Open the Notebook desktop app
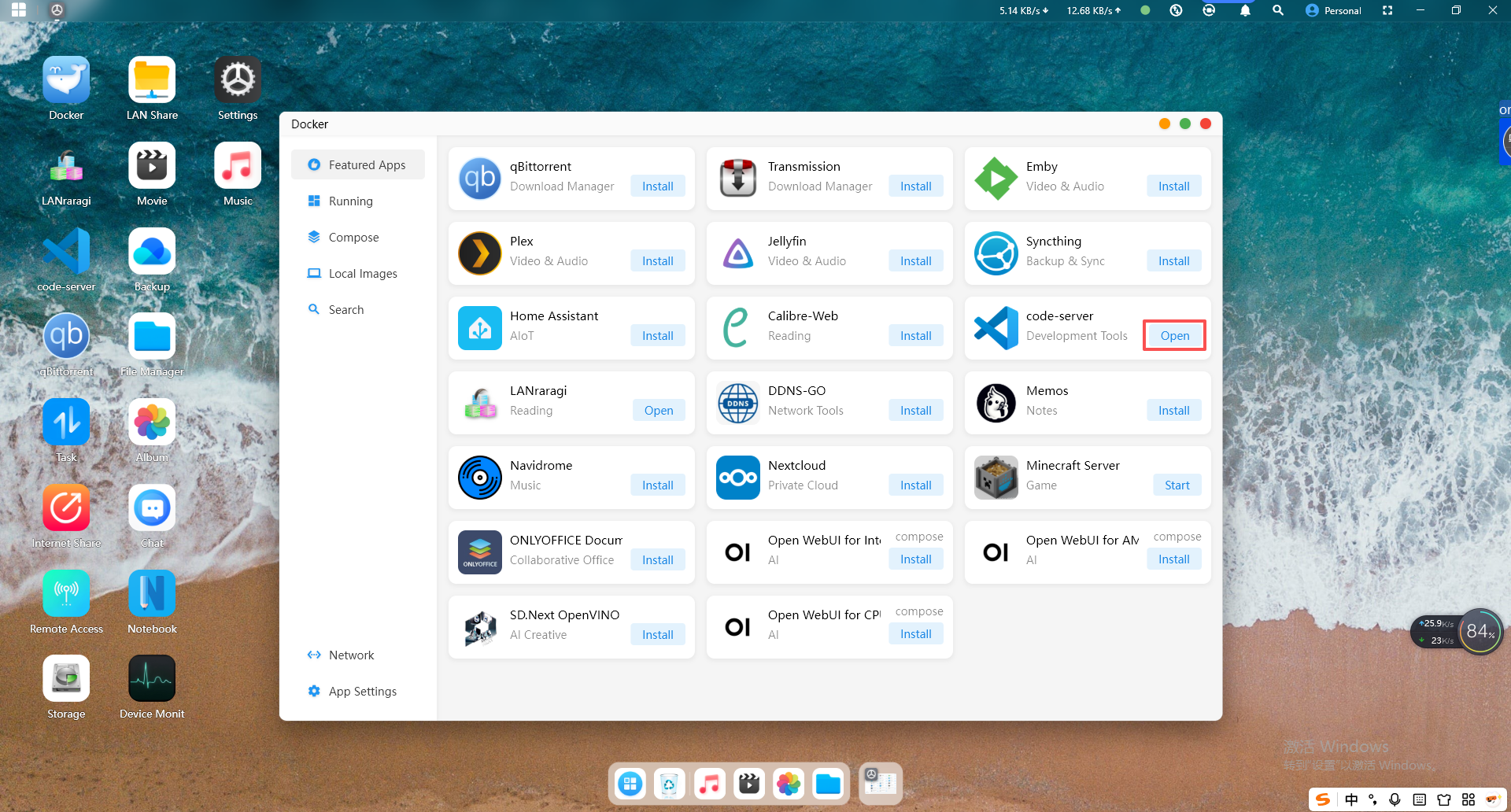The image size is (1511, 812). [152, 594]
